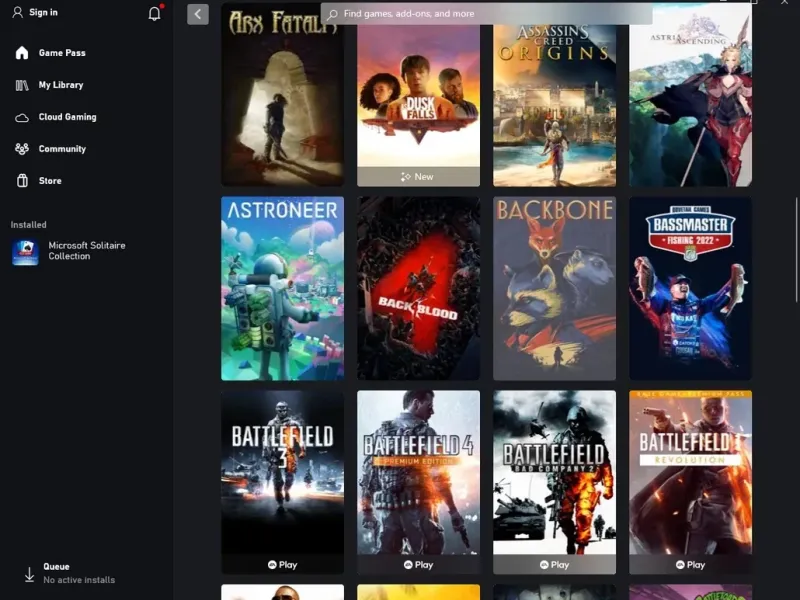Open the Back 4 Blood game tile
Viewport: 800px width, 600px height.
[418, 288]
